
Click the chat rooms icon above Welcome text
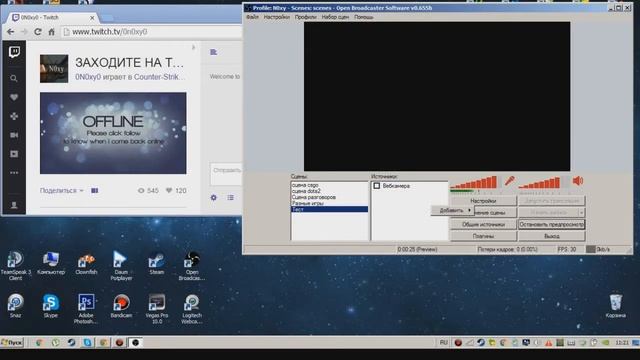coord(213,52)
